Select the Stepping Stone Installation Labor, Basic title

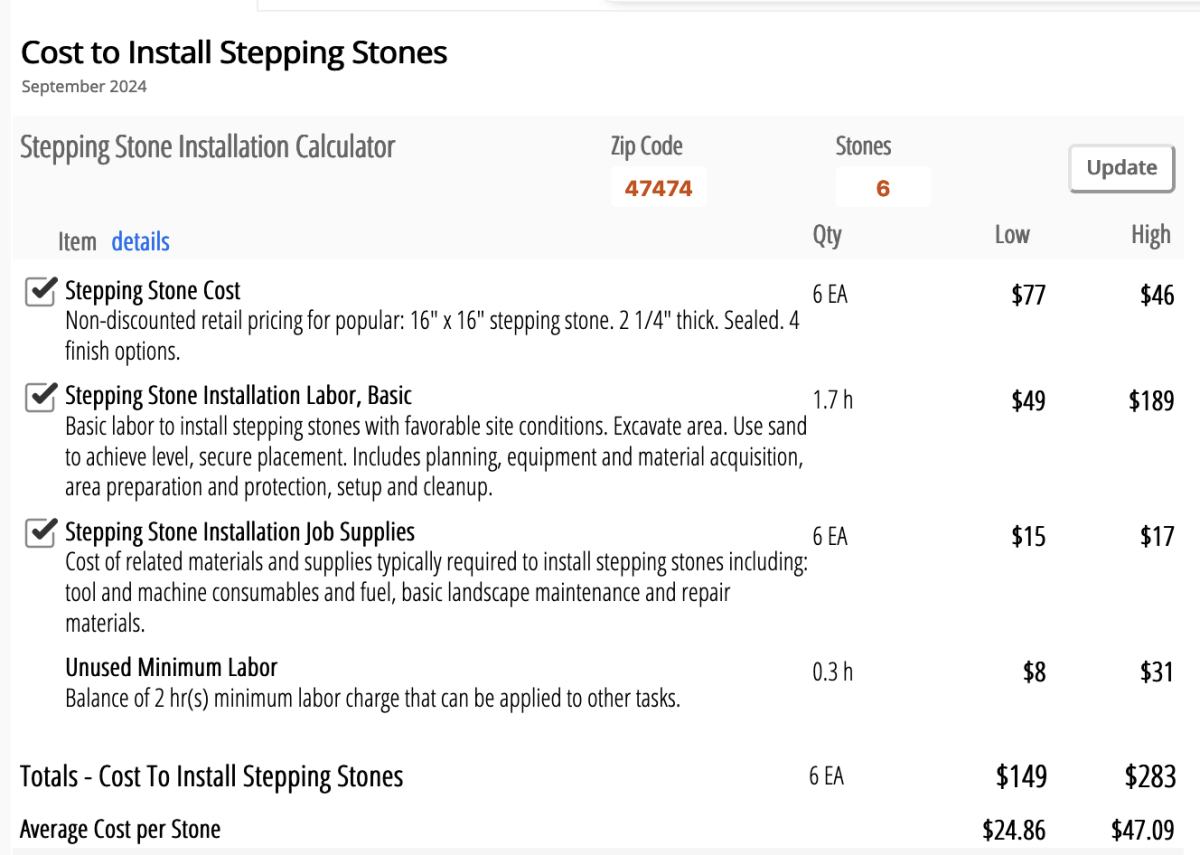(x=238, y=396)
